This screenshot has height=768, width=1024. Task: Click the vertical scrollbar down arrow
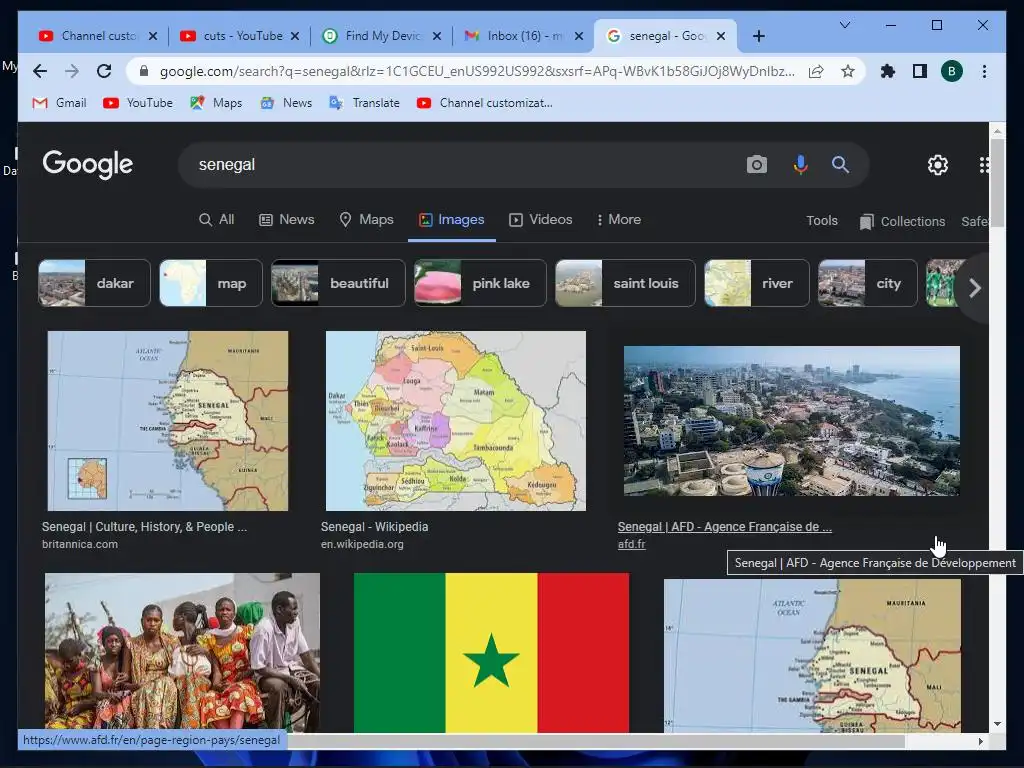[x=997, y=724]
